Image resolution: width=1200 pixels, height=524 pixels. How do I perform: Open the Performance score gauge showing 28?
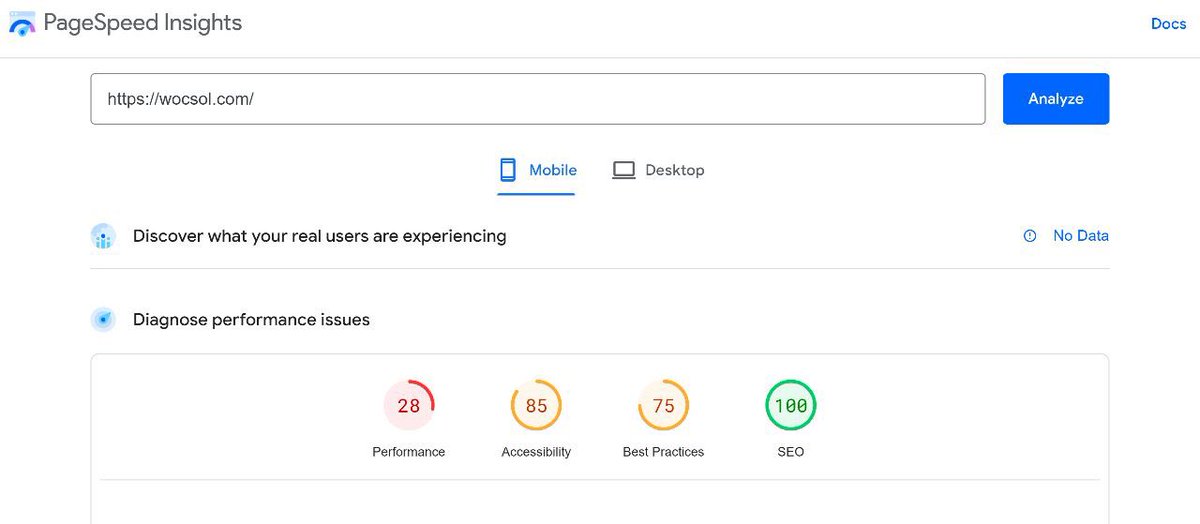409,405
